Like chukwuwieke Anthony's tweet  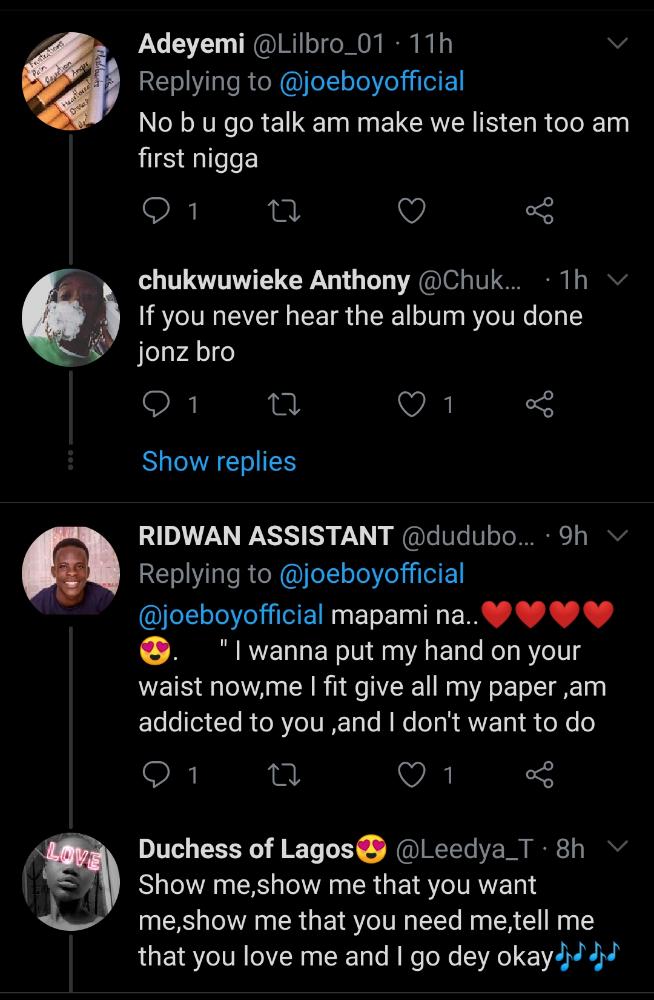[x=412, y=404]
